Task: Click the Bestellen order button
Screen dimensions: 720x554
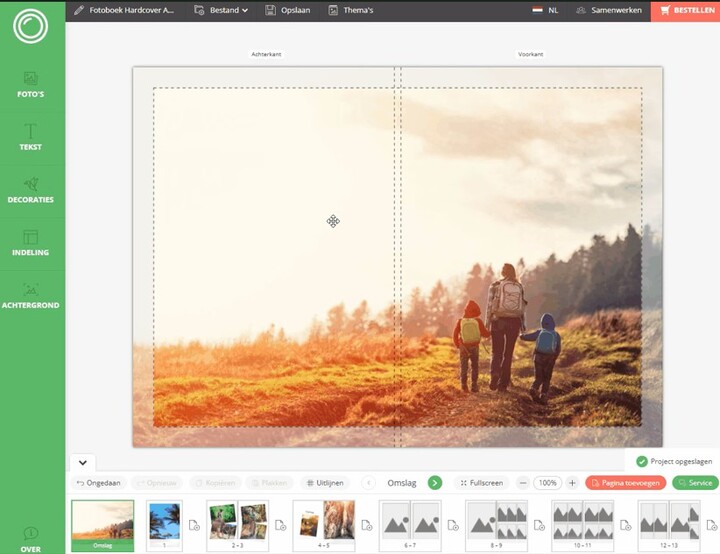Action: point(686,11)
